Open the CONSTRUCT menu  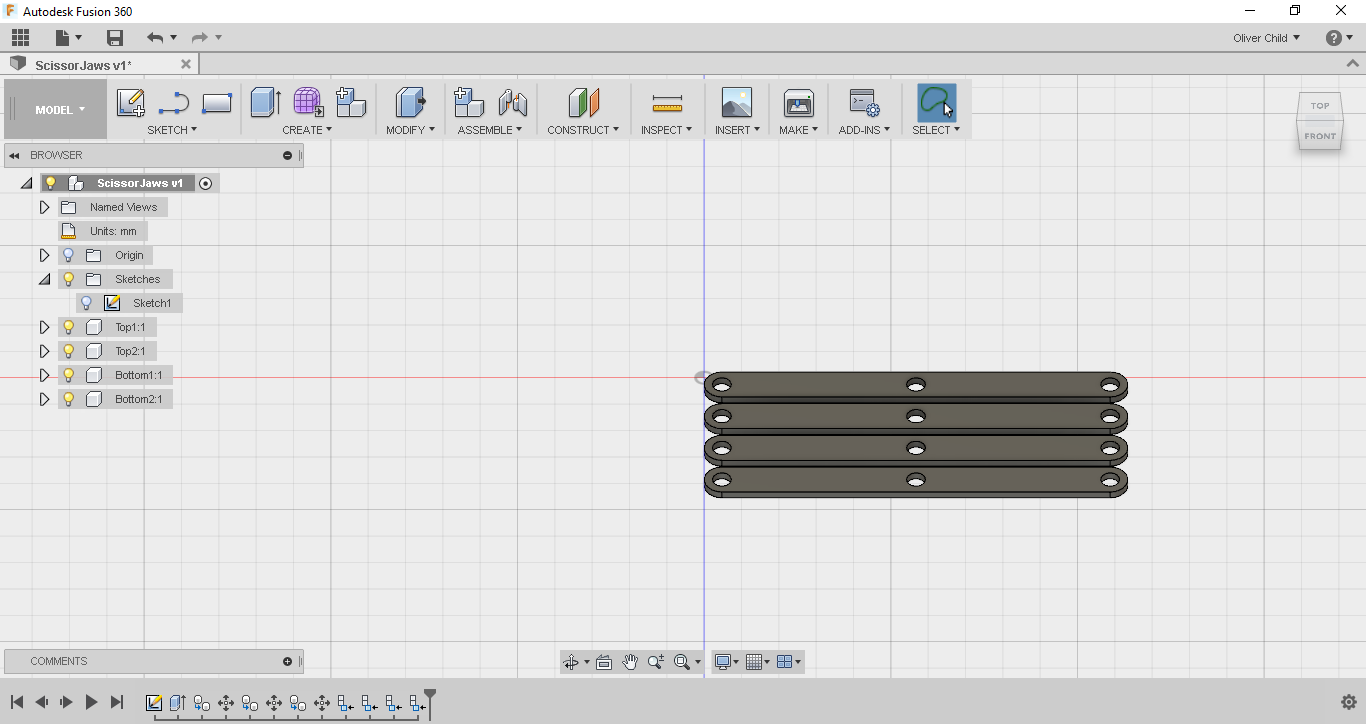(583, 130)
